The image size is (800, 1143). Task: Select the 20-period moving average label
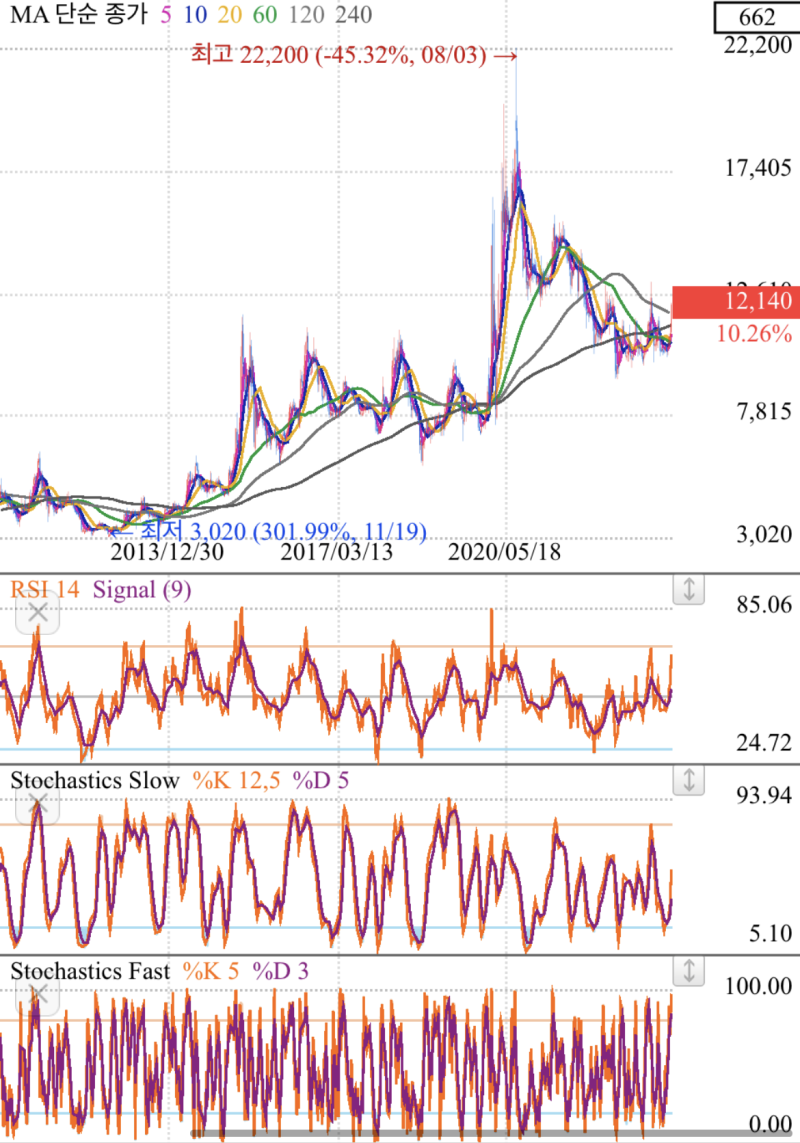230,15
